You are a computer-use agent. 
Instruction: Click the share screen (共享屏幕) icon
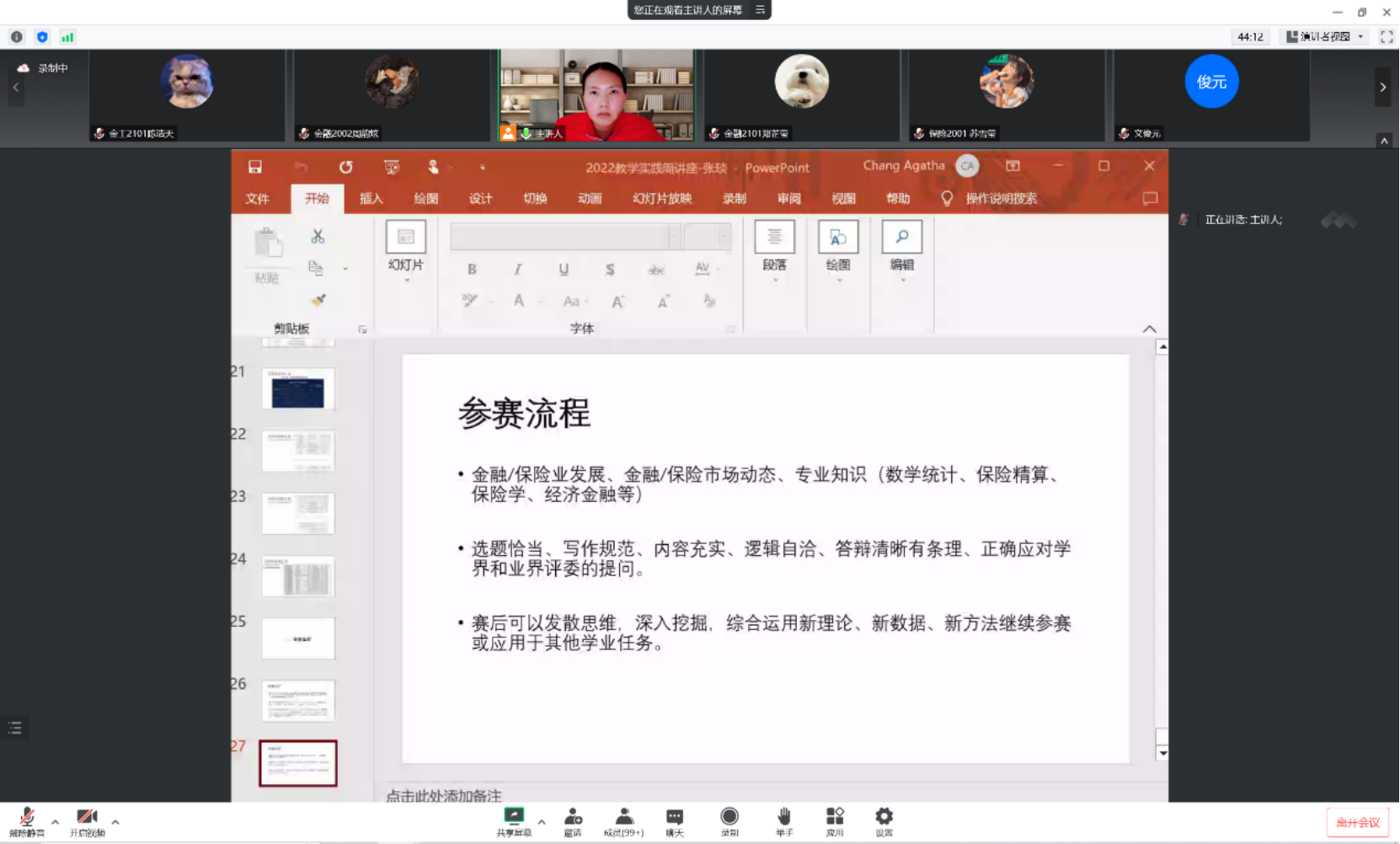click(x=514, y=821)
